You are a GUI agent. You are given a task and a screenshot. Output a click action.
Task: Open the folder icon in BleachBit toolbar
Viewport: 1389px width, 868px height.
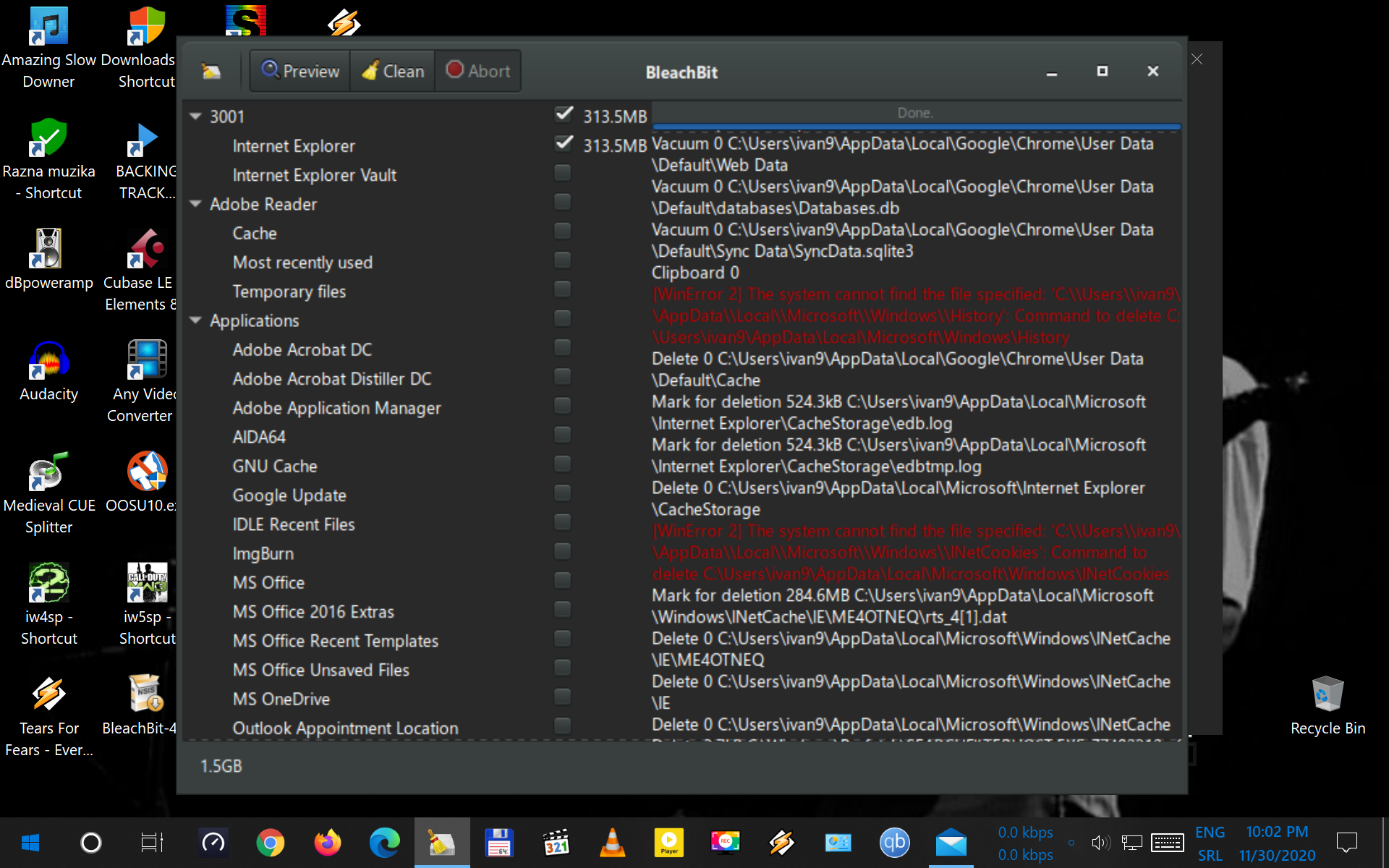211,71
